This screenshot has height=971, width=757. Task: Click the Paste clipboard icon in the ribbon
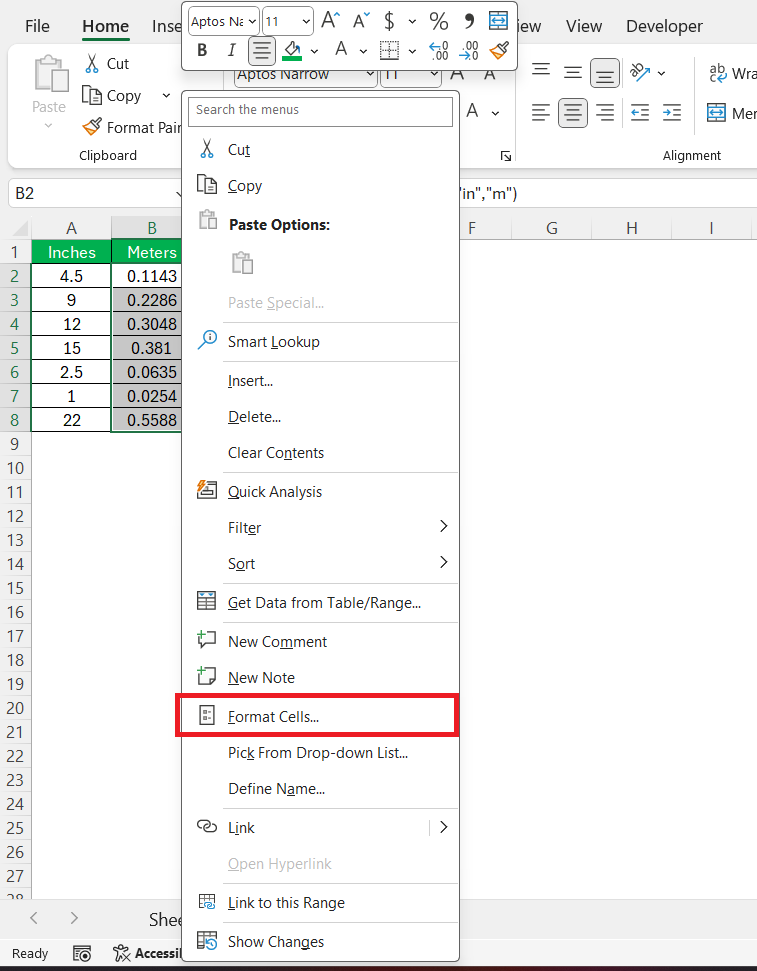[51, 74]
